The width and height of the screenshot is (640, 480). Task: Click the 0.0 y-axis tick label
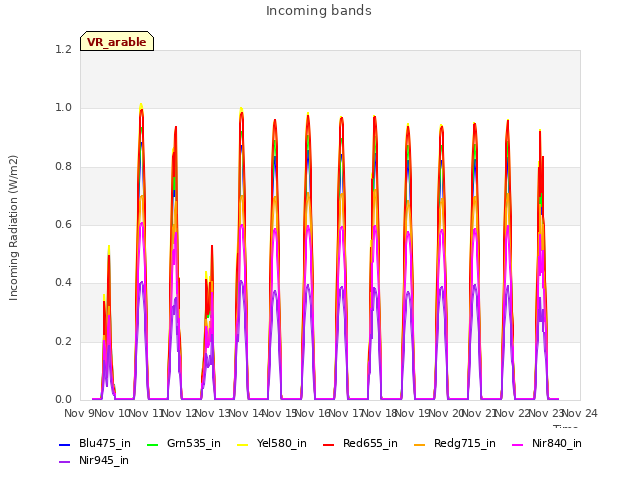coord(63,400)
